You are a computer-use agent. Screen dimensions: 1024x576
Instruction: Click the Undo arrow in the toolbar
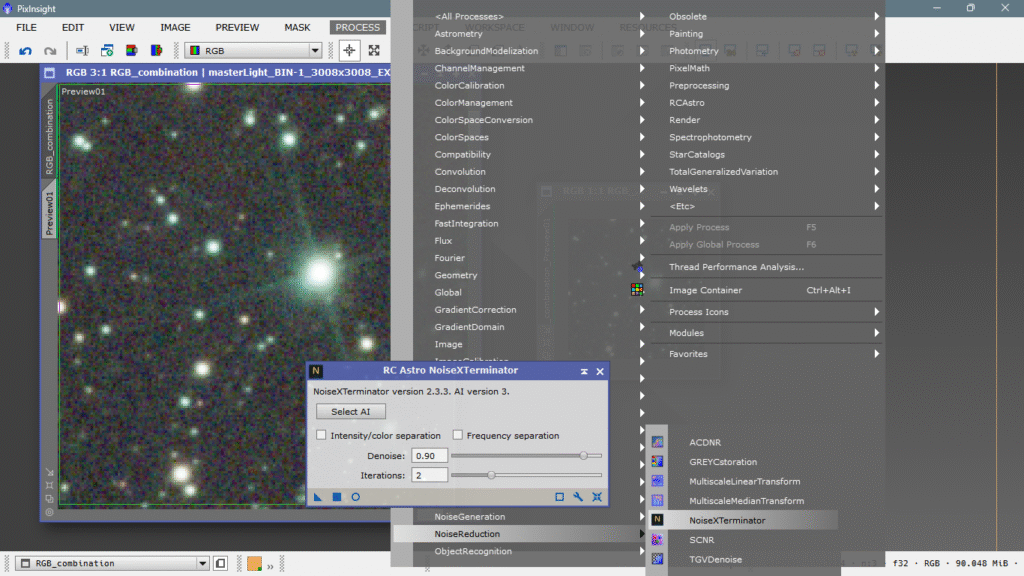pos(25,50)
